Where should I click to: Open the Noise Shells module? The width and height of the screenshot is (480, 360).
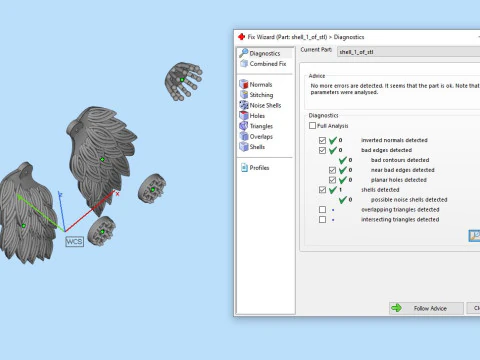pyautogui.click(x=265, y=105)
